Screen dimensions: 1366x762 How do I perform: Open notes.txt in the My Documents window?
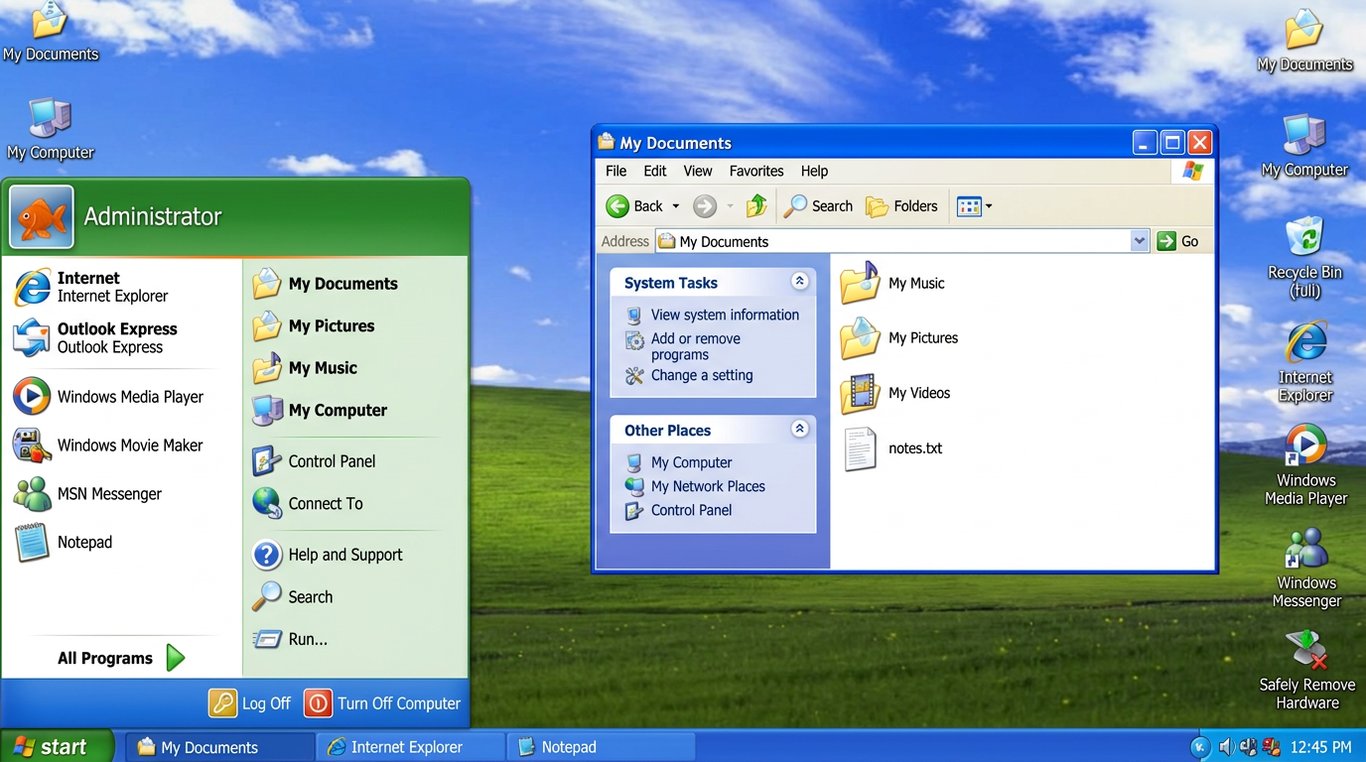(x=914, y=448)
